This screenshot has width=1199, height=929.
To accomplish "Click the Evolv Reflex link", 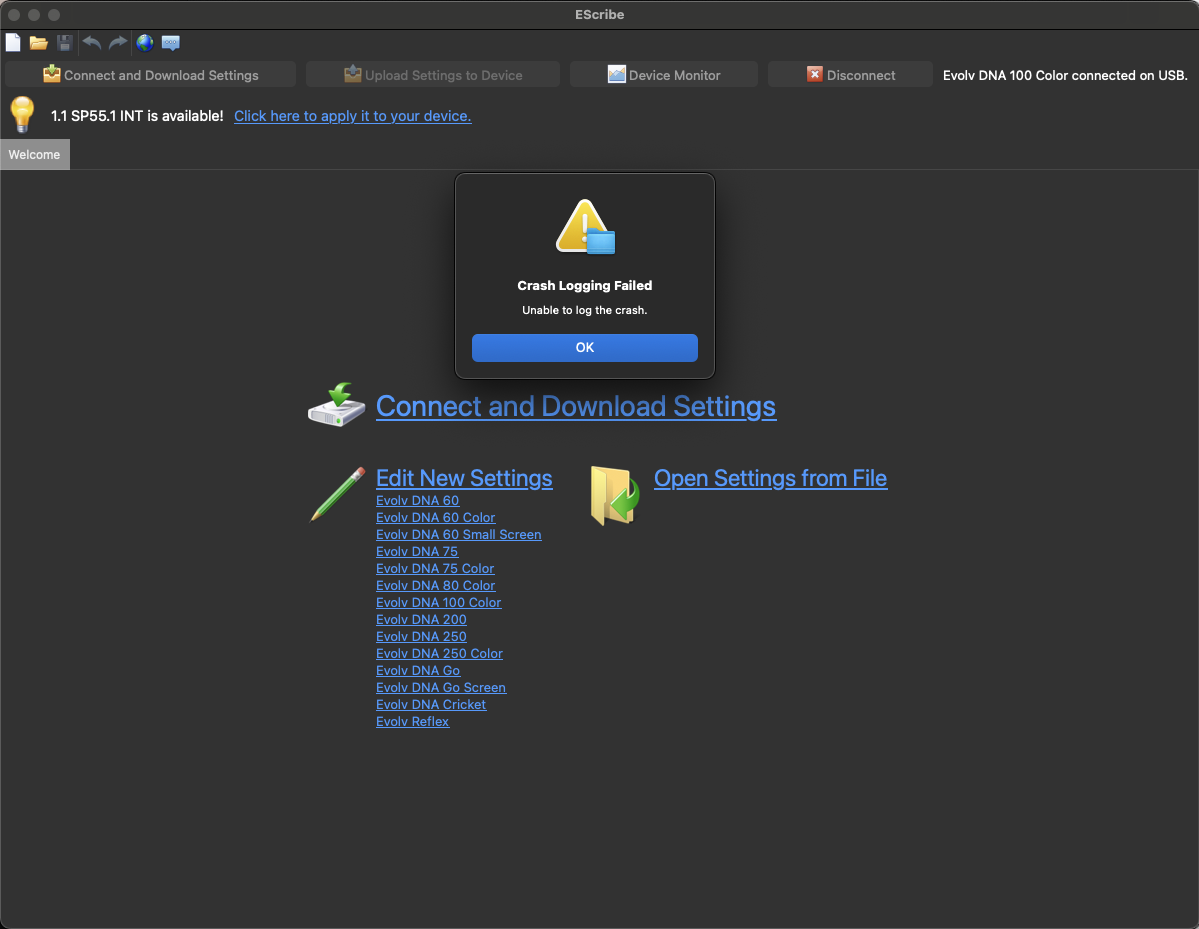I will [x=412, y=721].
